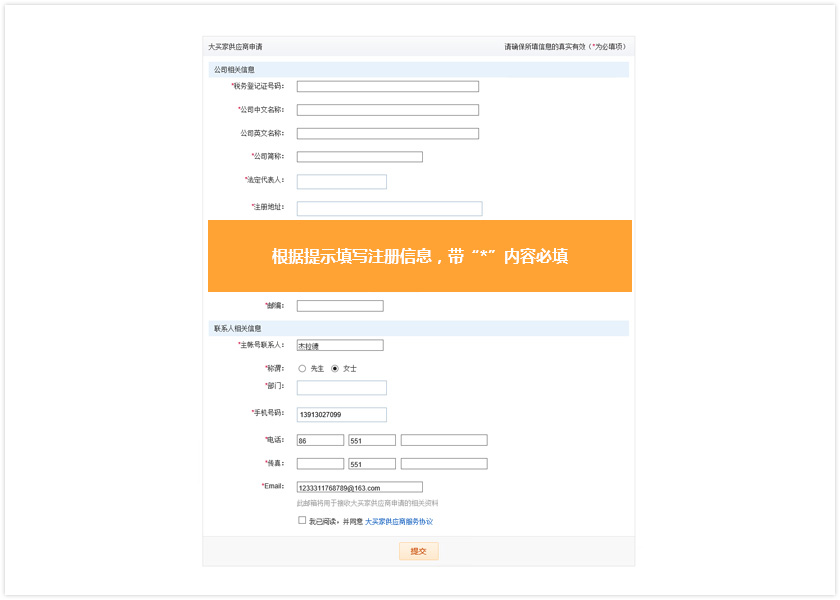Select the 女士 radio button
This screenshot has width=840, height=600.
point(335,368)
